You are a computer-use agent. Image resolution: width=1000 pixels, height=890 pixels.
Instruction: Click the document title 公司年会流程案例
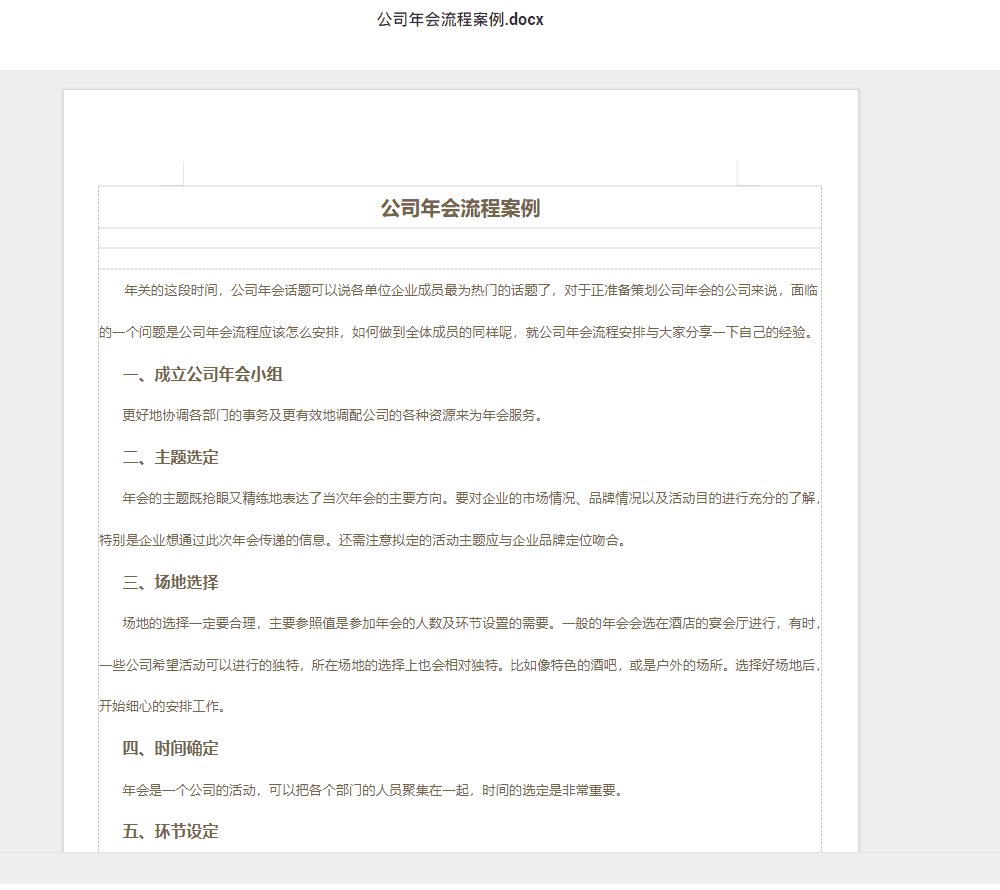click(x=460, y=208)
